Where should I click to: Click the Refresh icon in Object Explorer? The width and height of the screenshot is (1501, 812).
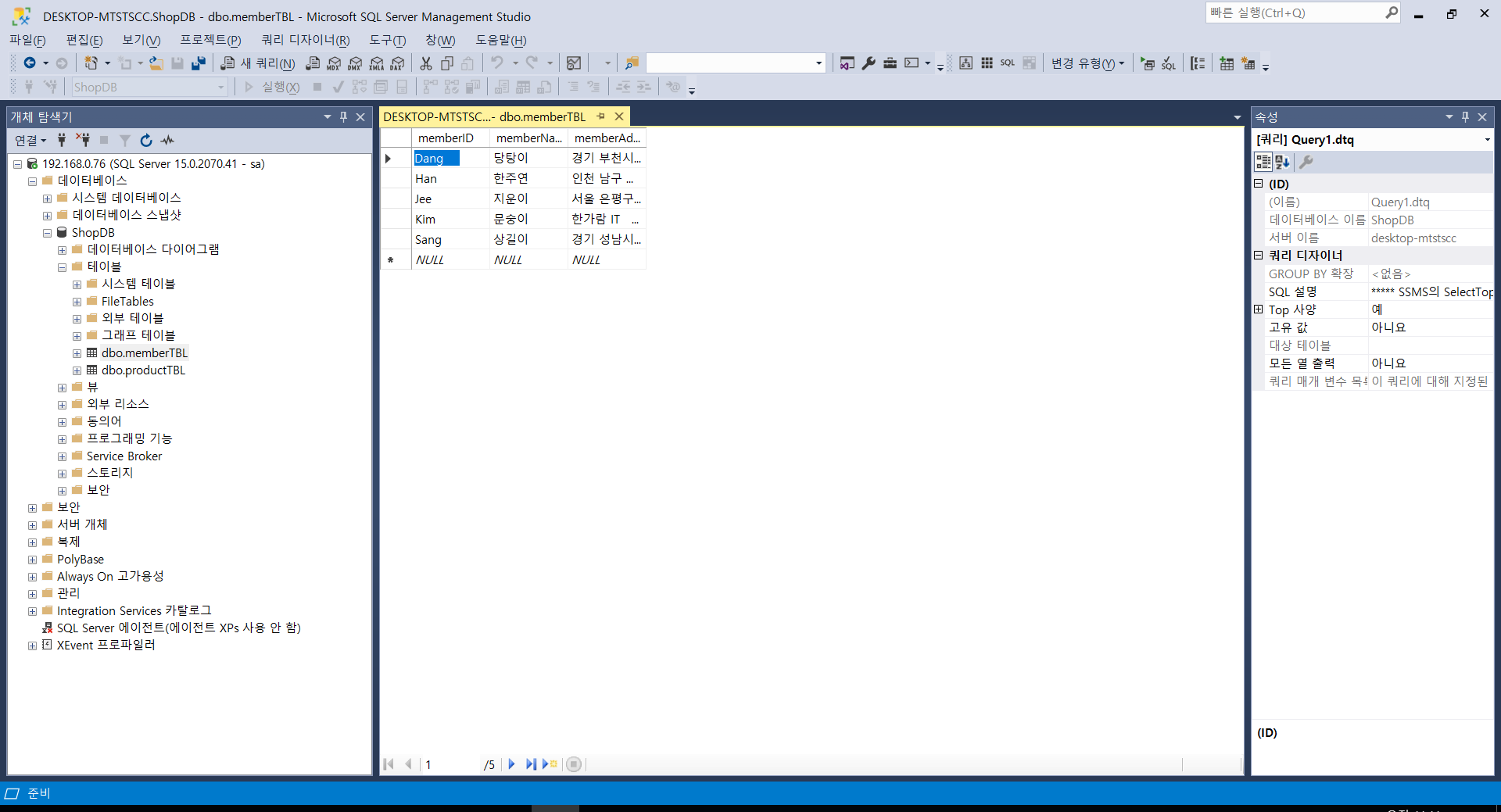coord(146,141)
